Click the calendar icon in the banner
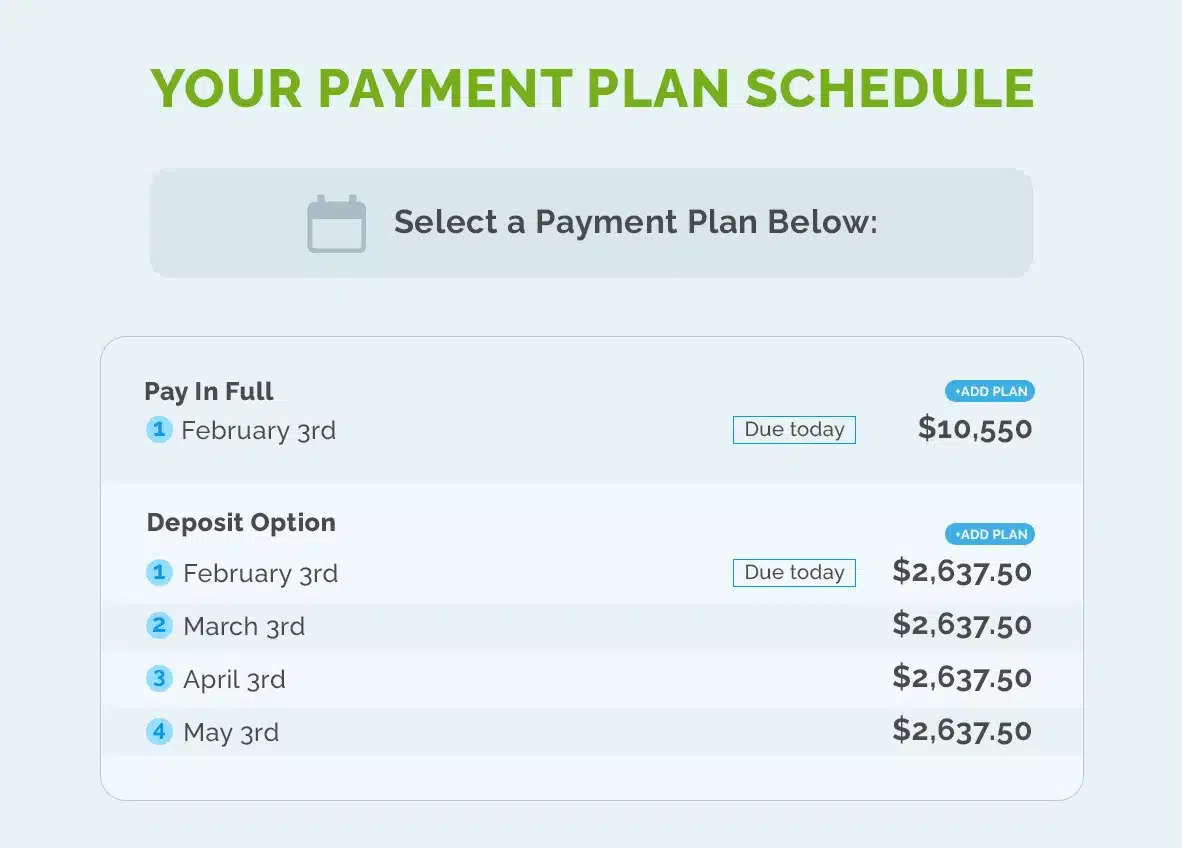The width and height of the screenshot is (1182, 848). click(336, 224)
